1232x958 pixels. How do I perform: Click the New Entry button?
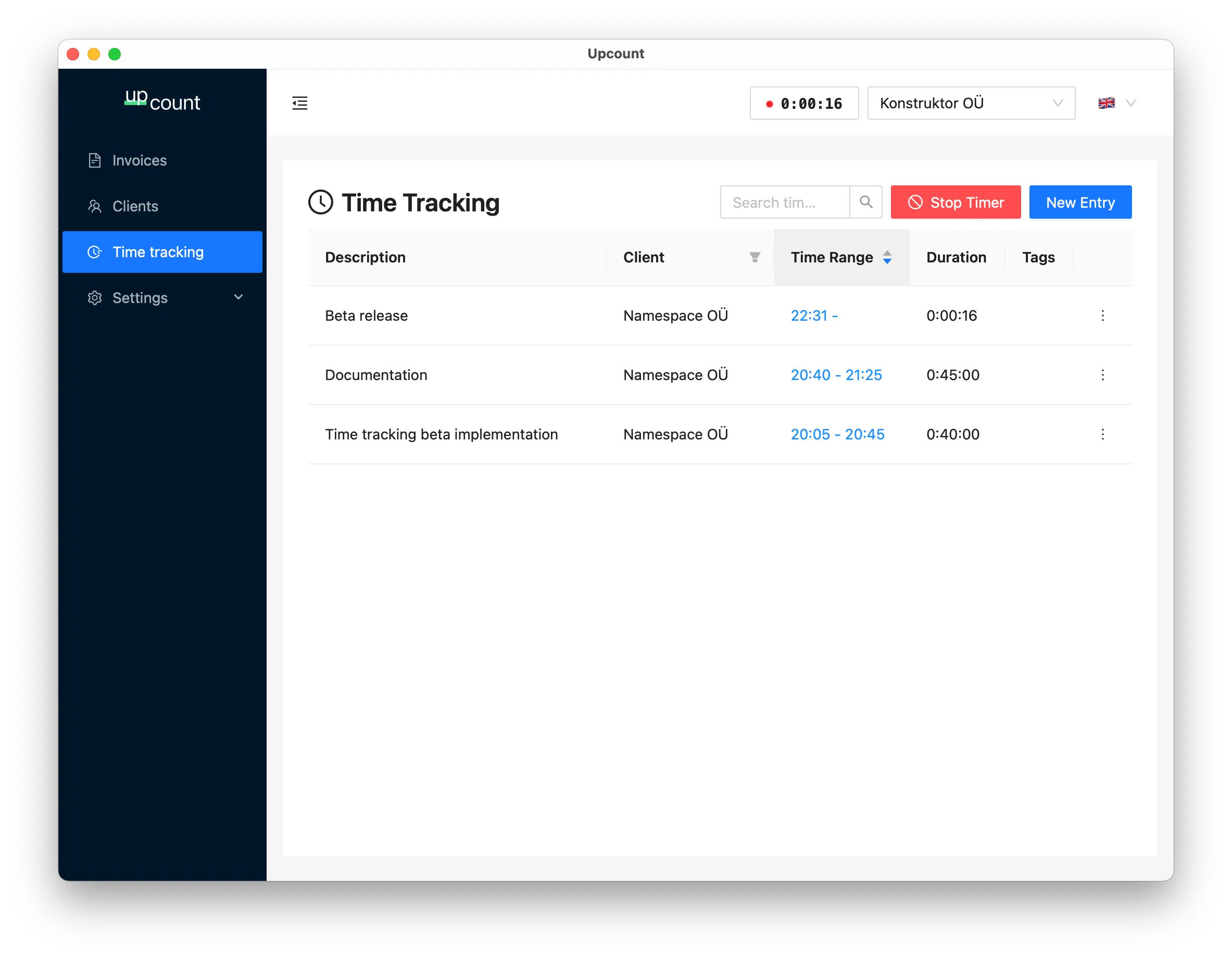(x=1080, y=202)
